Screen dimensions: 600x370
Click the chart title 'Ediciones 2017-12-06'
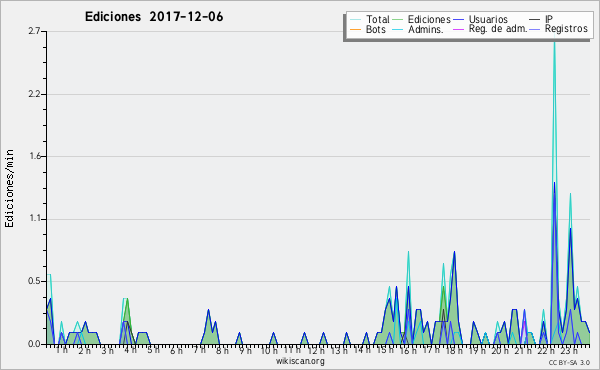point(154,17)
